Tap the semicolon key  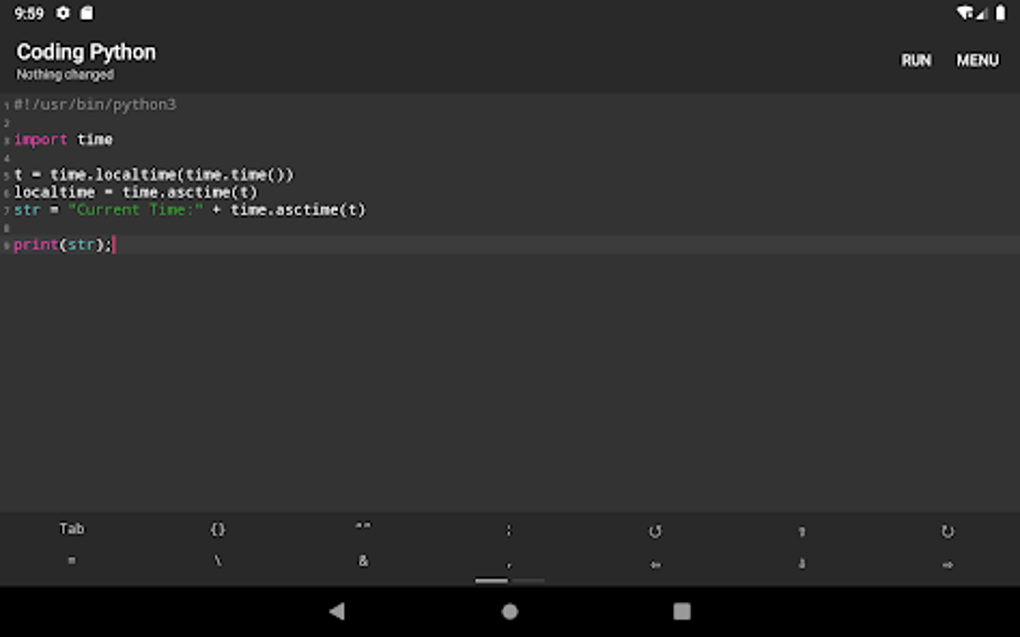[x=510, y=529]
